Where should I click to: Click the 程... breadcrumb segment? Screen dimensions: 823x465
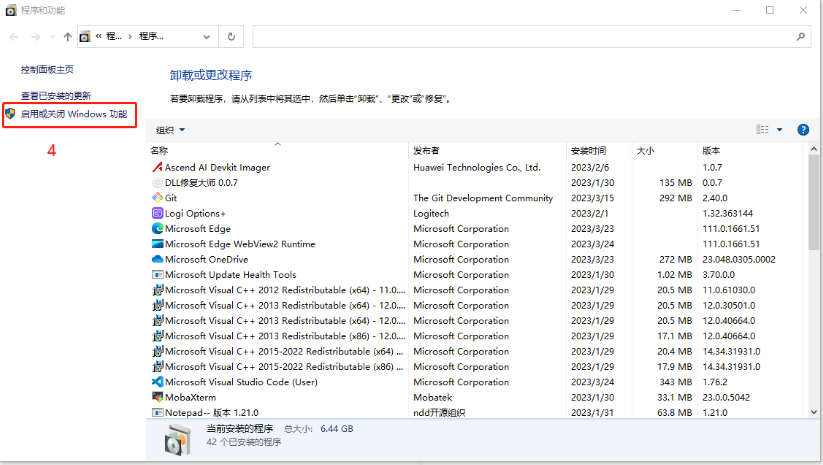pos(114,36)
